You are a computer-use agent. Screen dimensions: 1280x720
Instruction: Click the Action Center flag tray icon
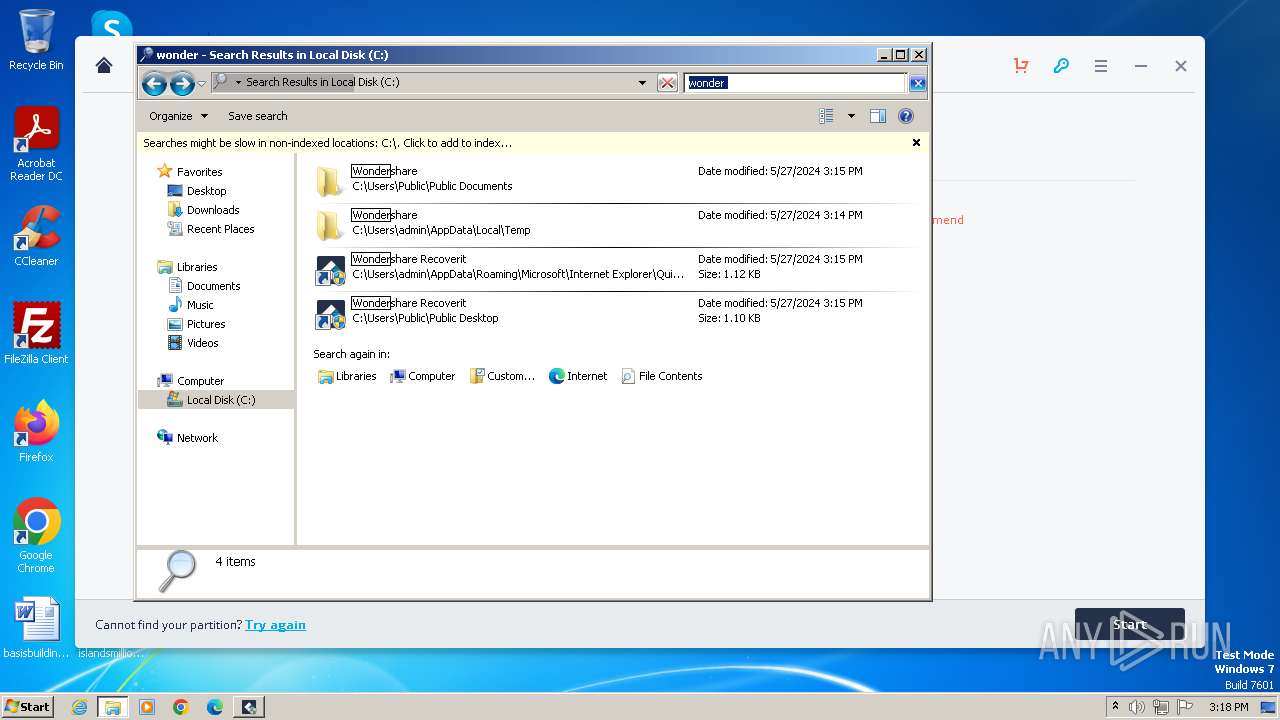click(x=1185, y=707)
